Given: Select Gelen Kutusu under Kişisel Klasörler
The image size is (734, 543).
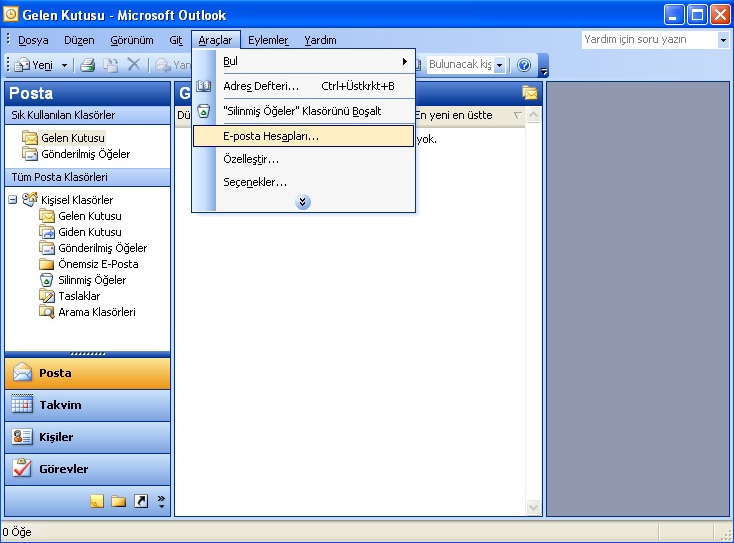Looking at the screenshot, I should click(90, 216).
